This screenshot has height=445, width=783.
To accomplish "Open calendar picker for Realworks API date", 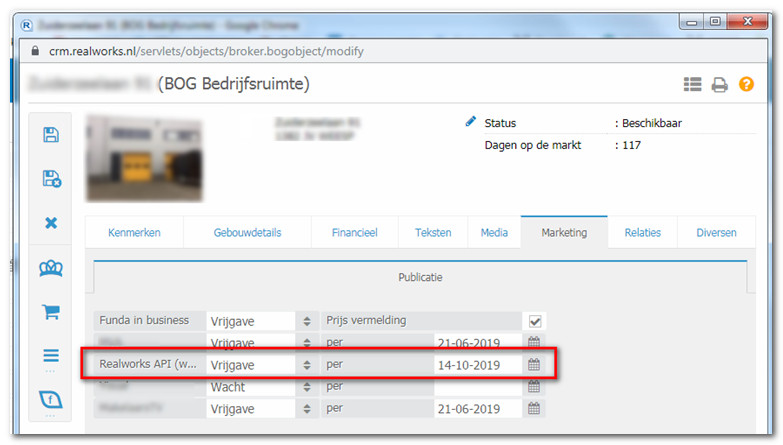I will click(534, 365).
